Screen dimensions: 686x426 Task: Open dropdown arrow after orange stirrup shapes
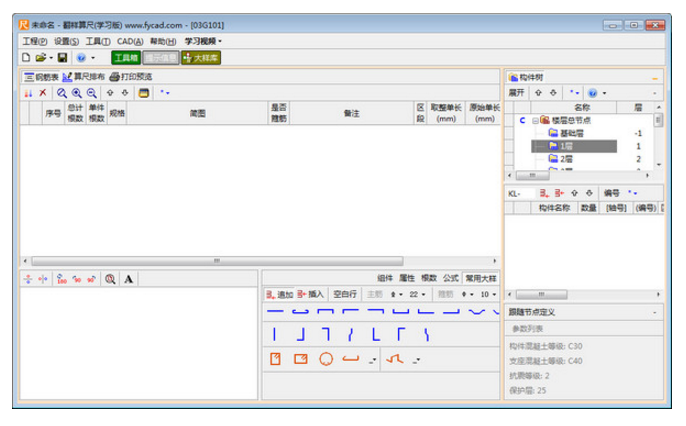point(373,360)
